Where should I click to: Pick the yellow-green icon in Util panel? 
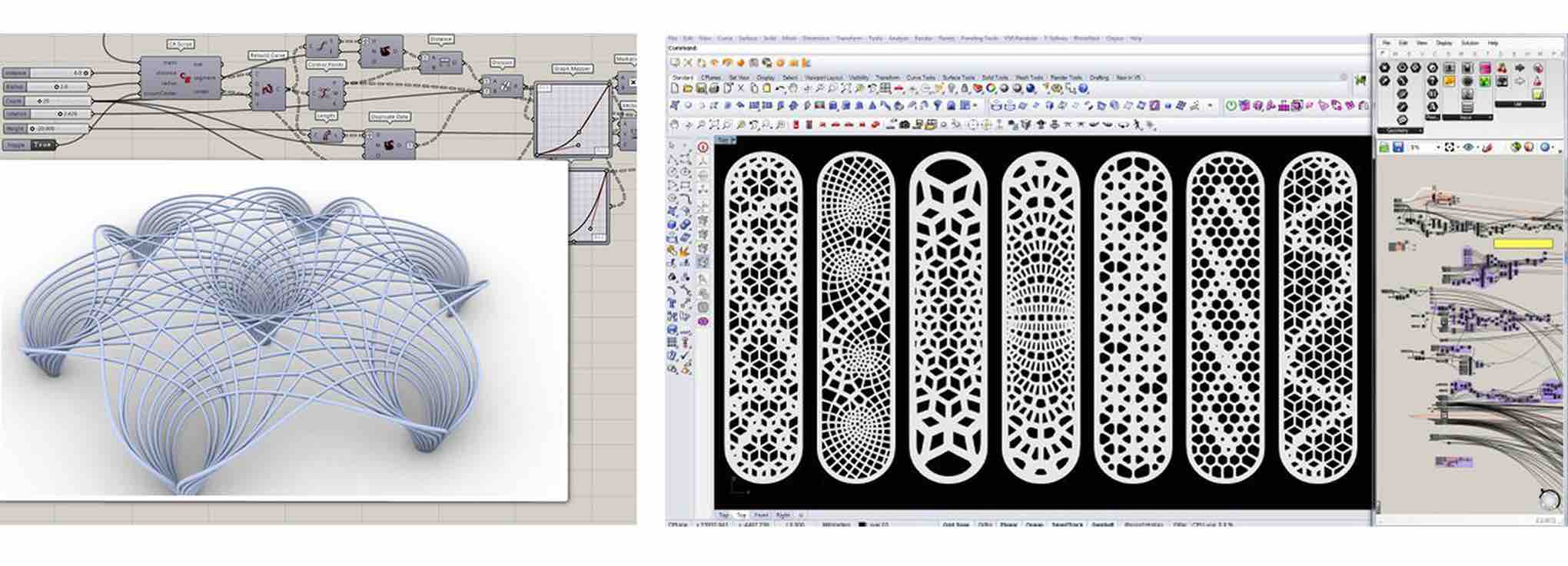pyautogui.click(x=1537, y=94)
